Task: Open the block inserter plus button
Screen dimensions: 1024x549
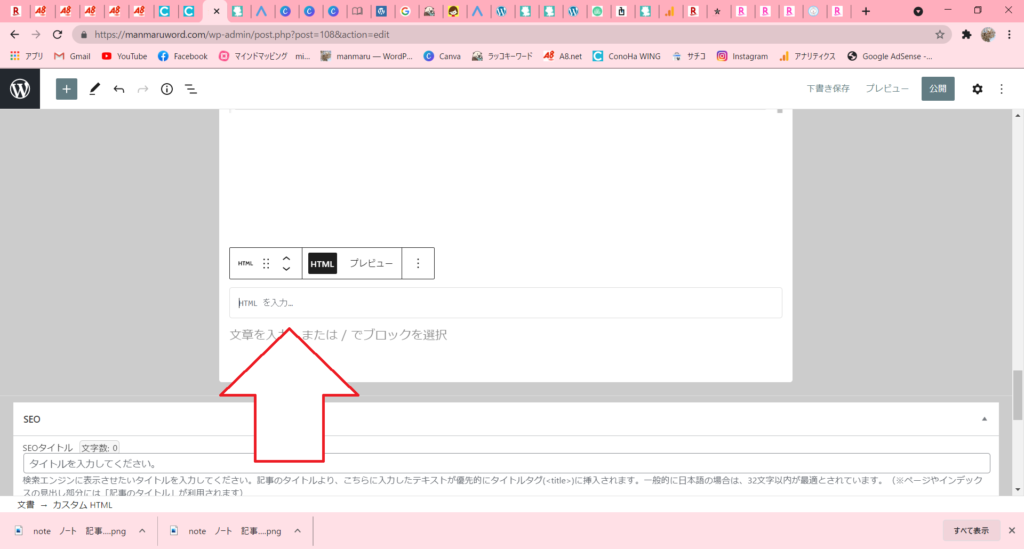Action: click(x=66, y=89)
